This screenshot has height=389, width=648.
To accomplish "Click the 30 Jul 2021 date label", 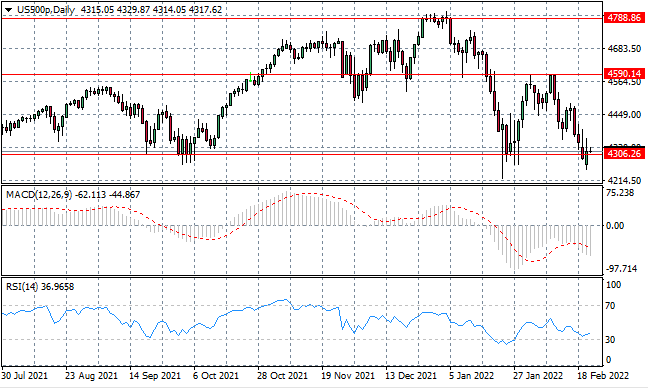I will click(25, 376).
